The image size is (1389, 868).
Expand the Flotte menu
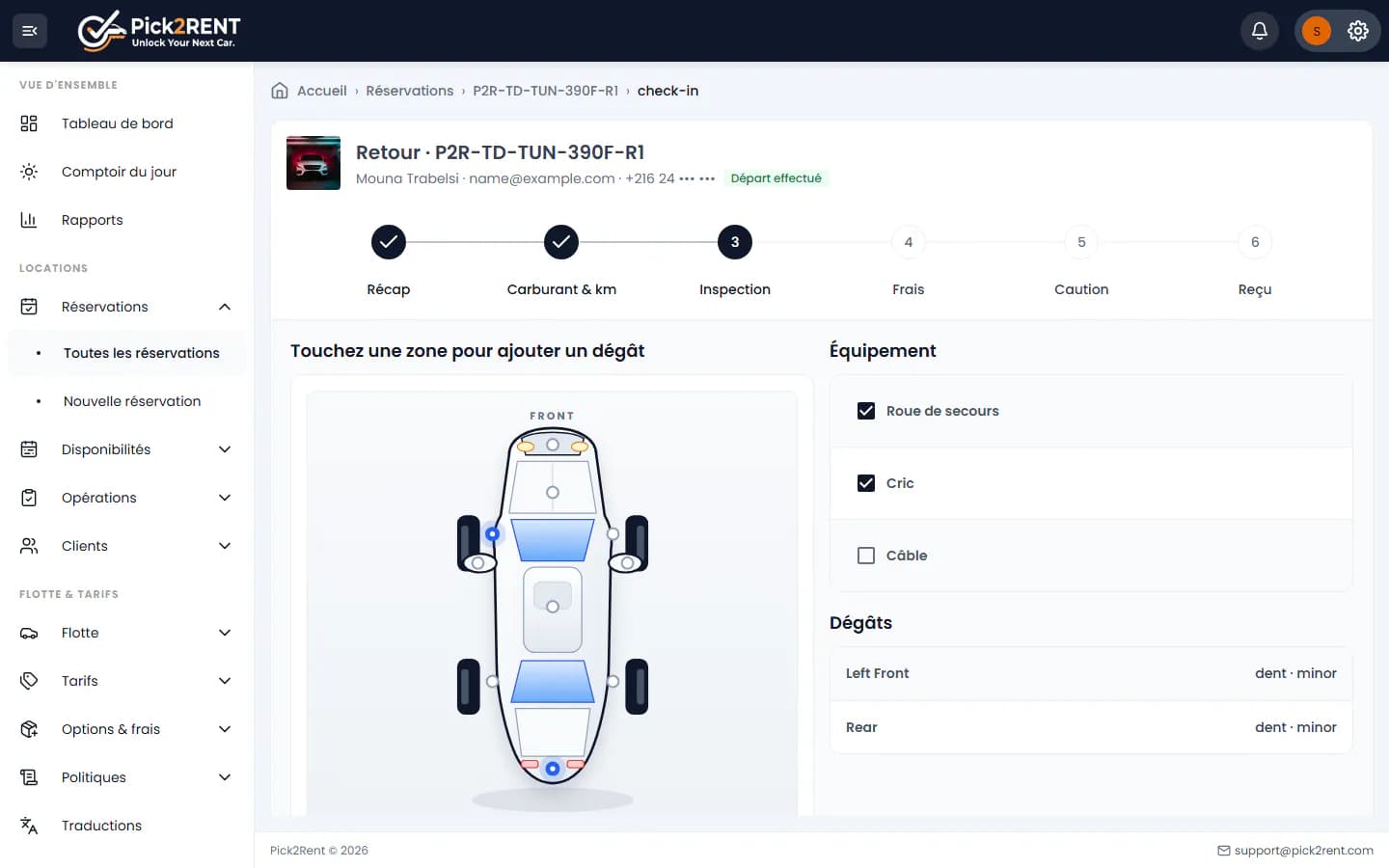point(126,633)
